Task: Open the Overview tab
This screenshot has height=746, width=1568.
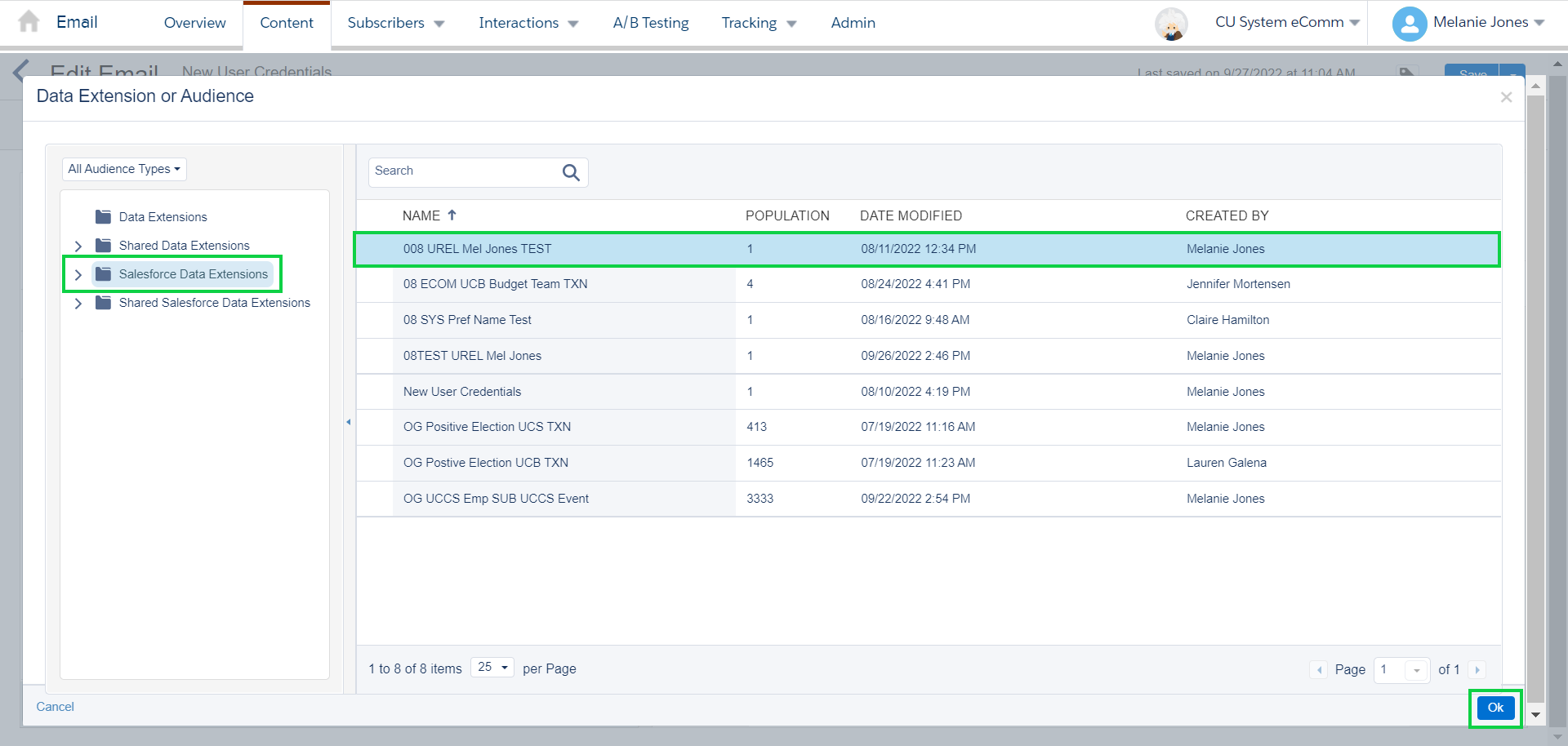Action: [194, 23]
